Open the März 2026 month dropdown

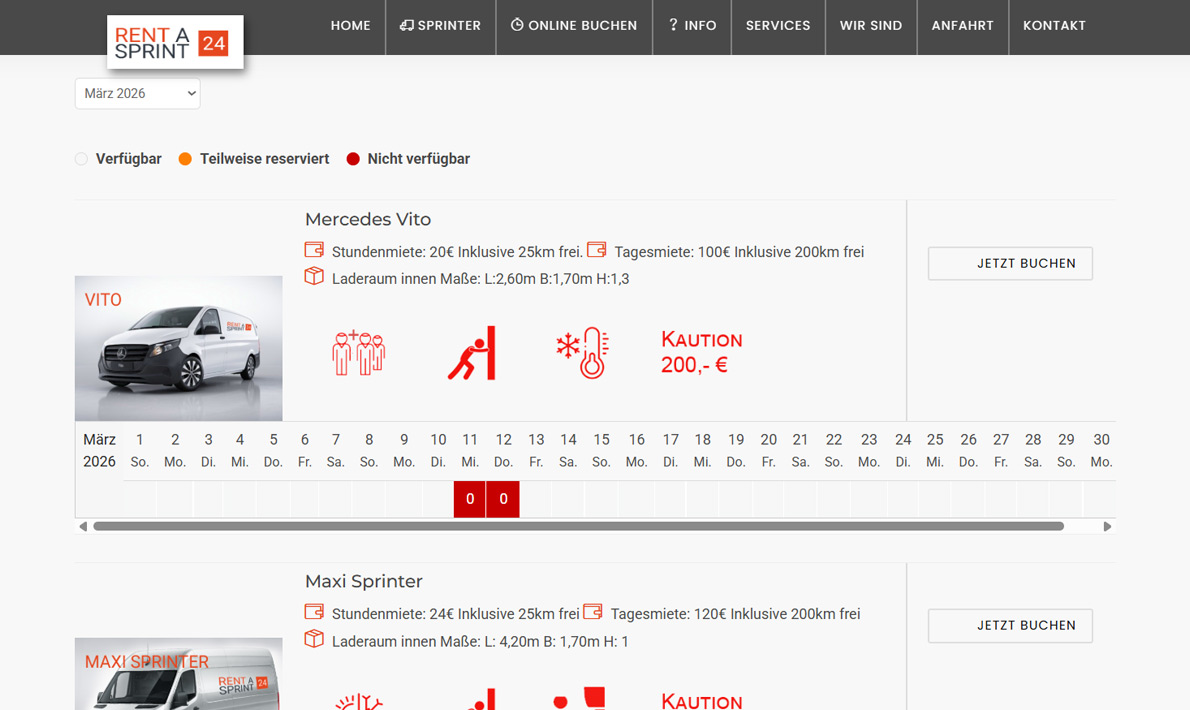(138, 93)
